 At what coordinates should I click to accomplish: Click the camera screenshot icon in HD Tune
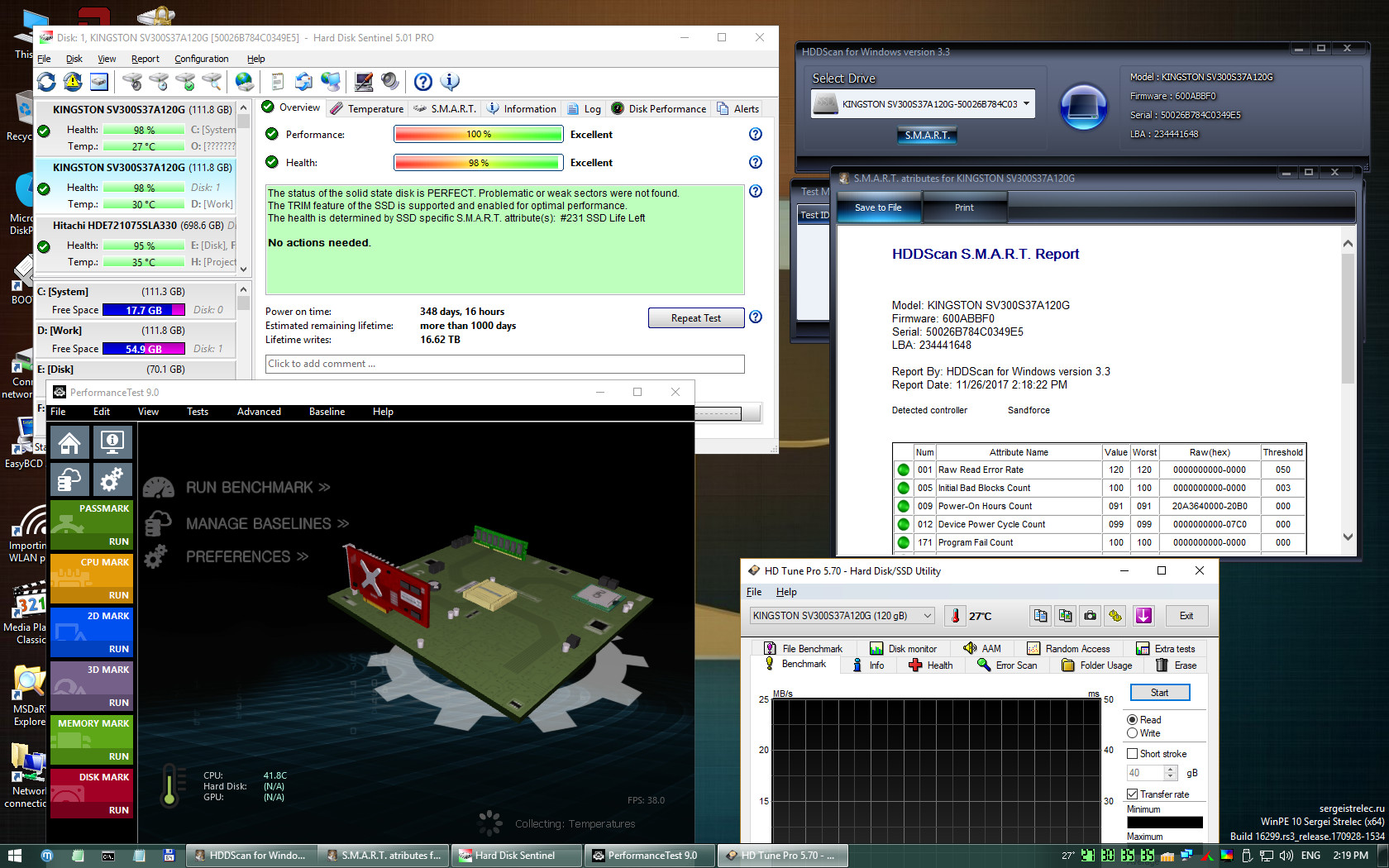click(1091, 616)
